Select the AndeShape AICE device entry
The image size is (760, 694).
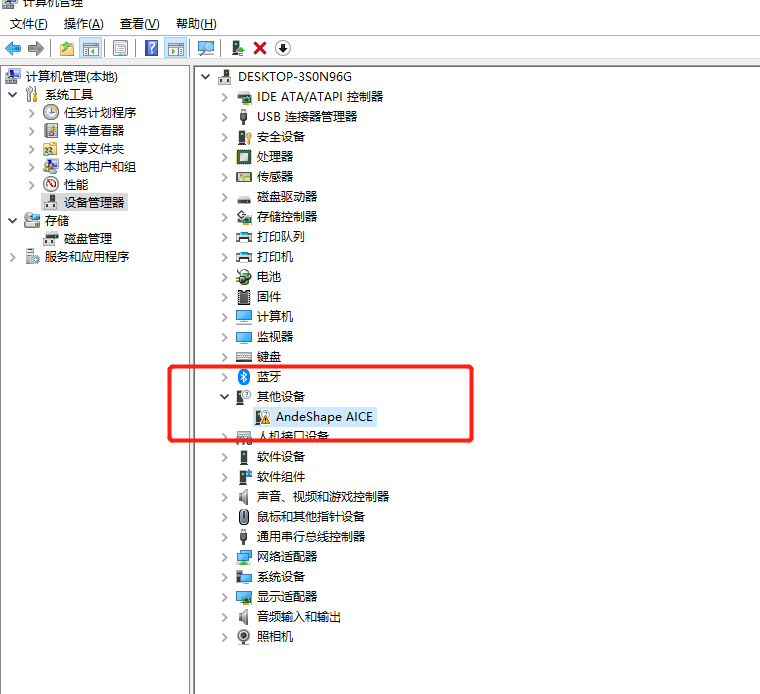tap(324, 417)
